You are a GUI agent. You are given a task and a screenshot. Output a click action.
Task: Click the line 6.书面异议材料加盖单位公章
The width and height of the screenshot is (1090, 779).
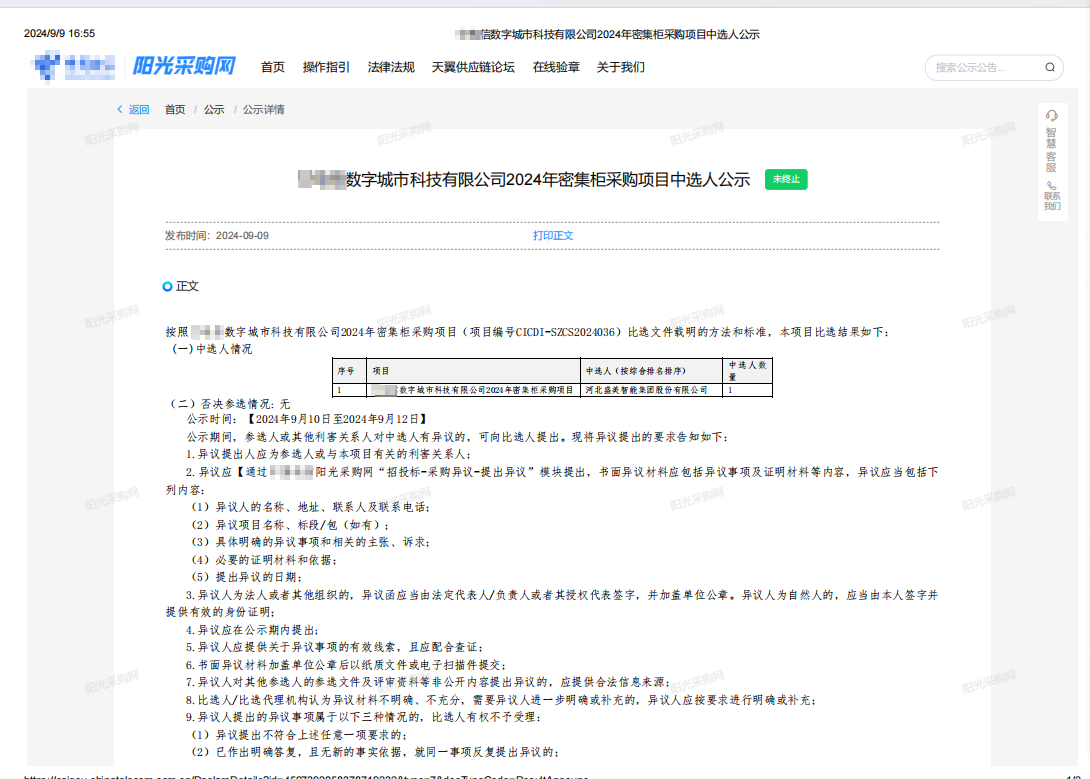click(x=346, y=666)
